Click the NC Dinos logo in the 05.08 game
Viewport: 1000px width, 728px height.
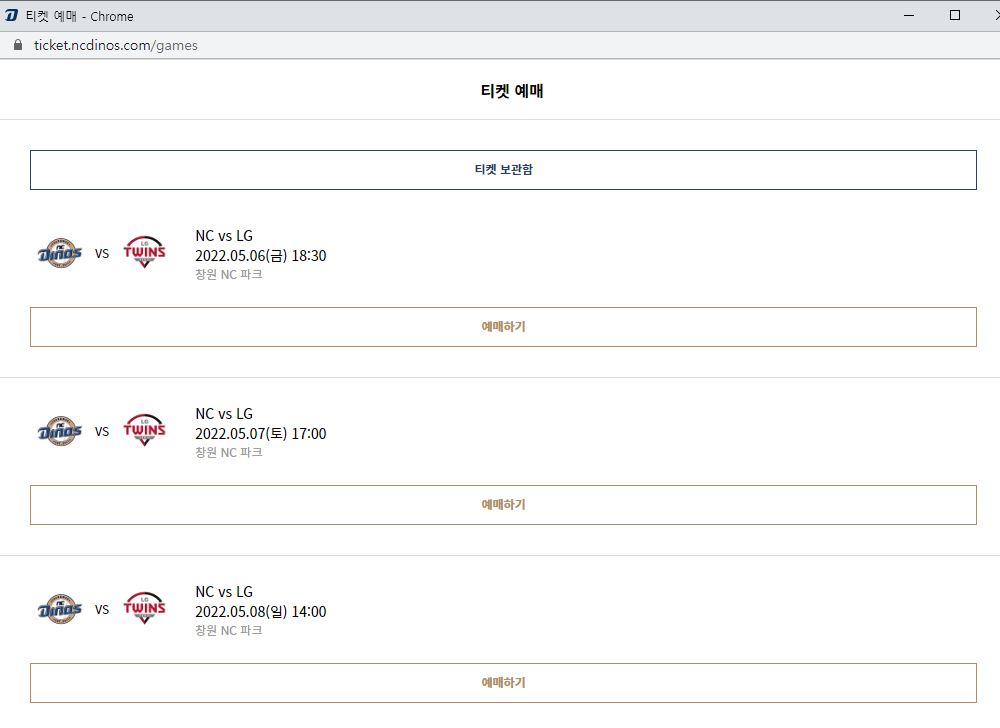60,609
